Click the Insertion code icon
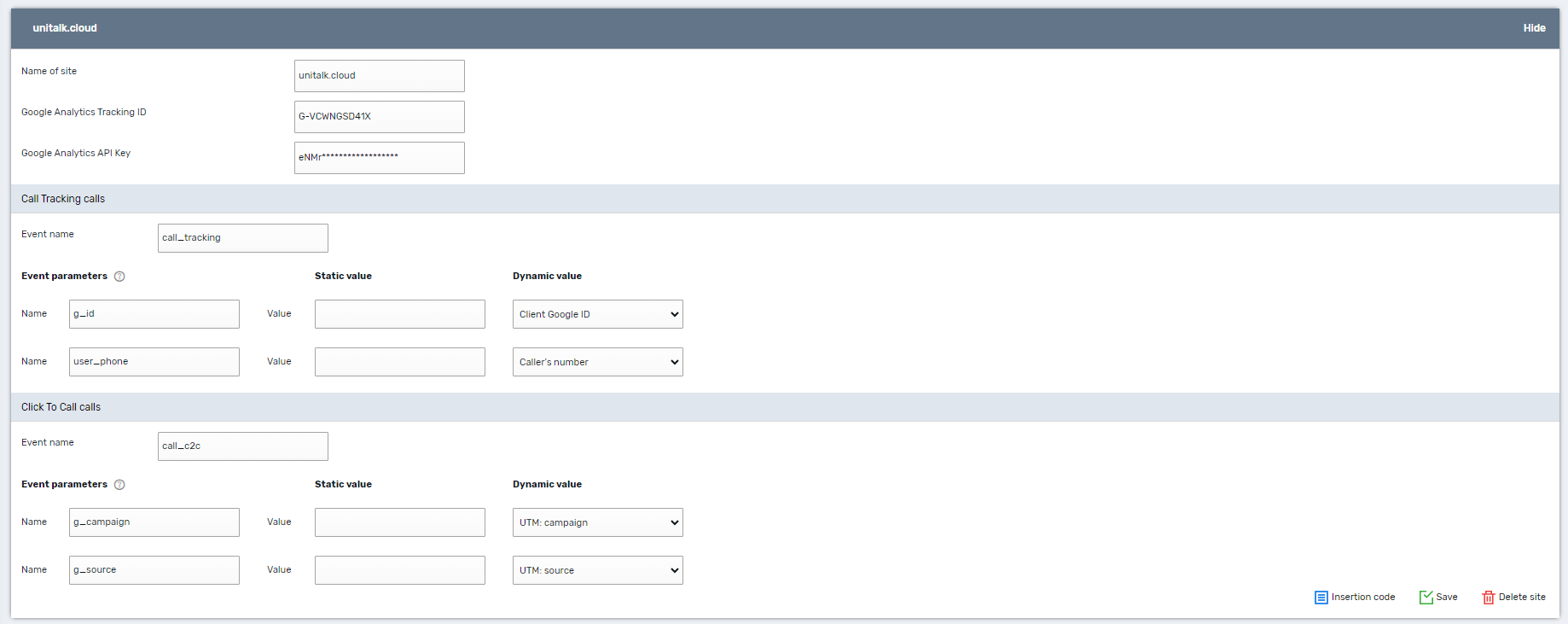This screenshot has width=1568, height=624. click(1321, 598)
